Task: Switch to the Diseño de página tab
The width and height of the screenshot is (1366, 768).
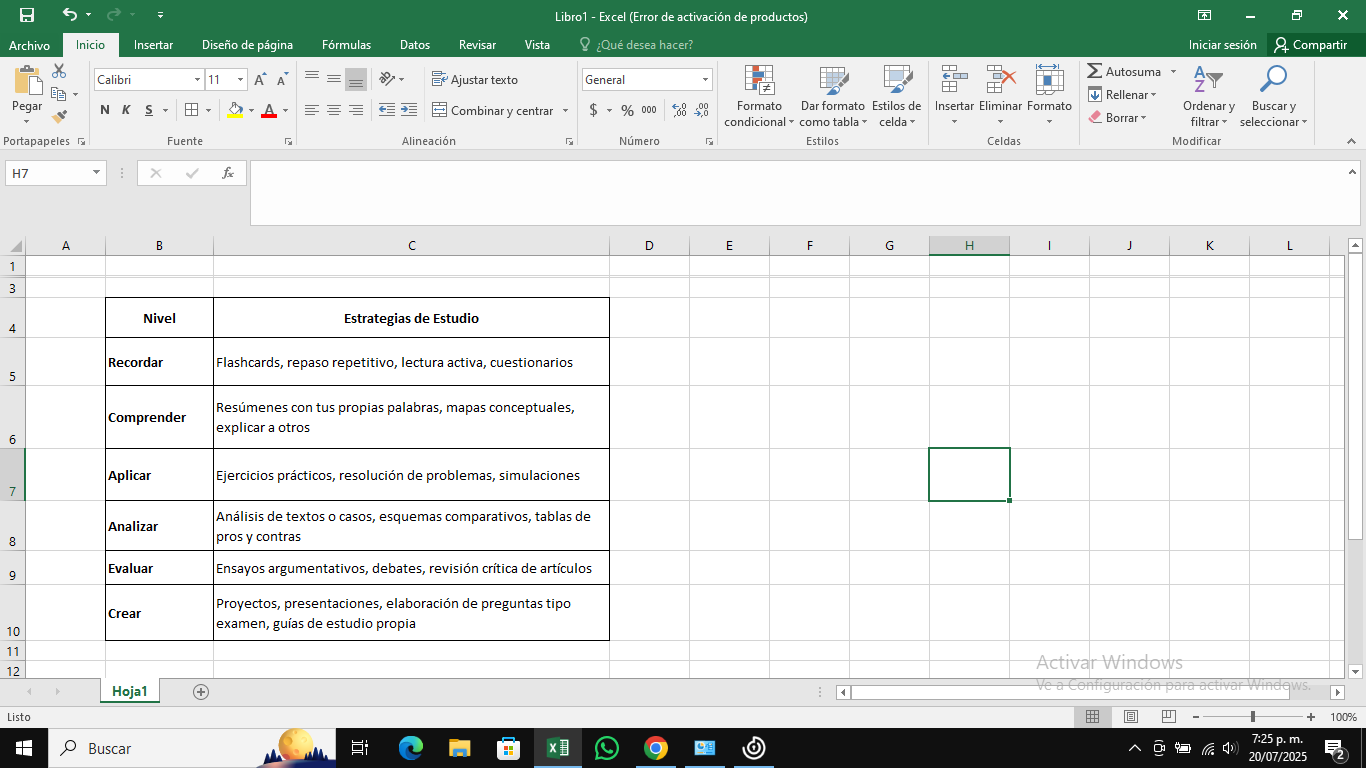Action: (247, 45)
